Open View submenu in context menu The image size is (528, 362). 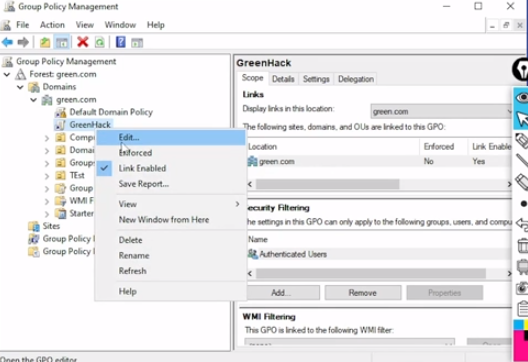tap(171, 204)
